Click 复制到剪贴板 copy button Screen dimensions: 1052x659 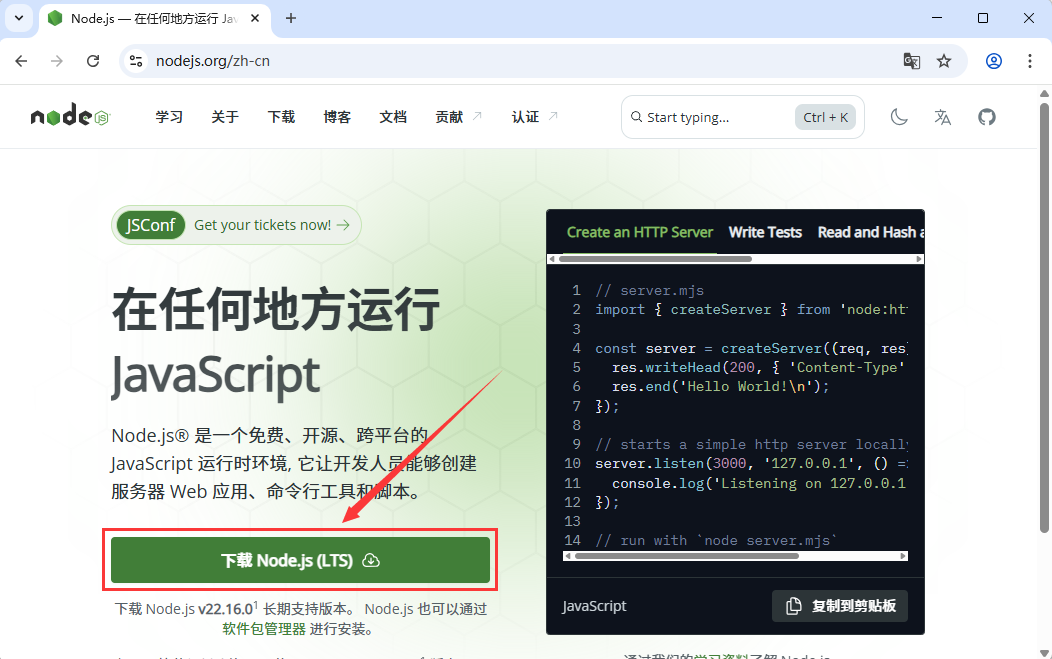pyautogui.click(x=840, y=606)
